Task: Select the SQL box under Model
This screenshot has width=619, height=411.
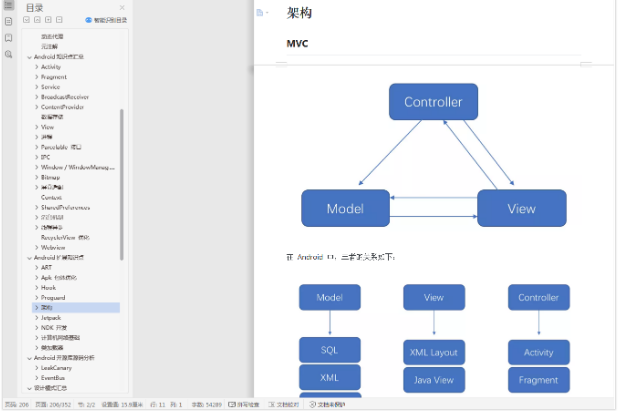Action: 330,350
